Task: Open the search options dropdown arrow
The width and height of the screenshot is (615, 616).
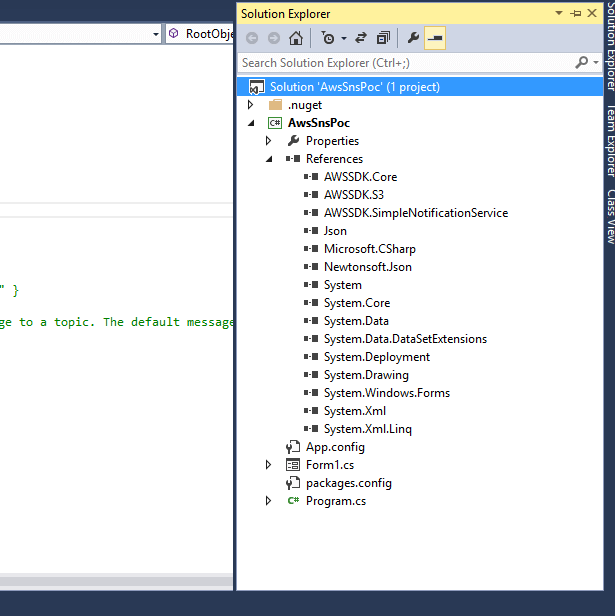Action: pyautogui.click(x=596, y=62)
